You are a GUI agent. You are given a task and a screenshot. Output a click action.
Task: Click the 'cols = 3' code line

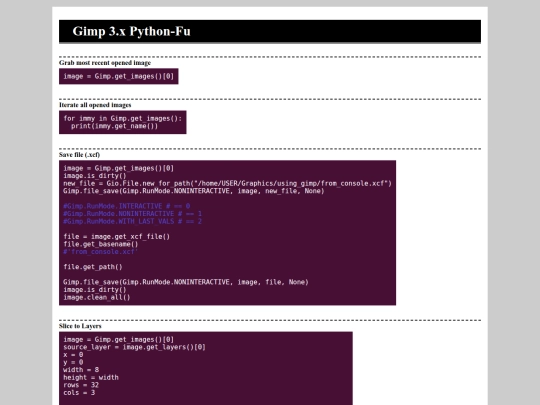[79, 392]
